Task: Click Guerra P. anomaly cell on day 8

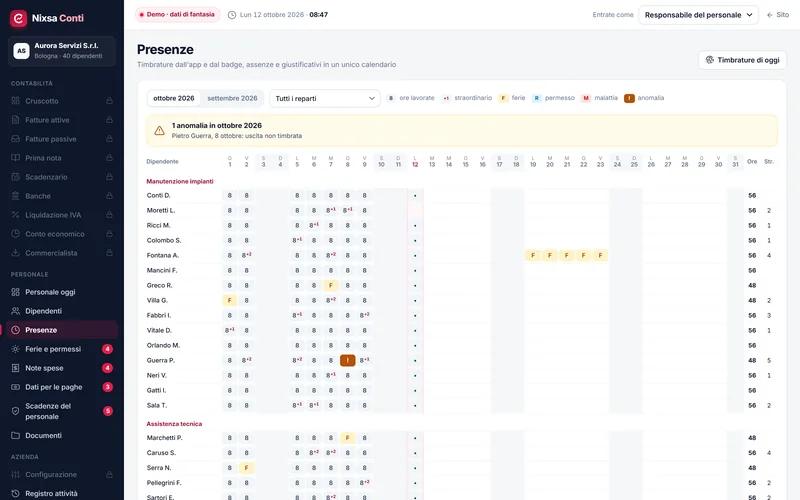Action: click(x=347, y=360)
